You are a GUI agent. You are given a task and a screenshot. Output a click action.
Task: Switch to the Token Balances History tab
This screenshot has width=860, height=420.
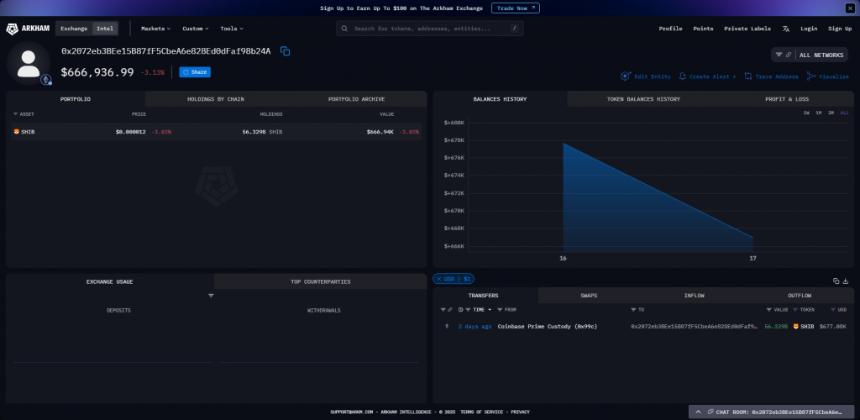tap(643, 99)
